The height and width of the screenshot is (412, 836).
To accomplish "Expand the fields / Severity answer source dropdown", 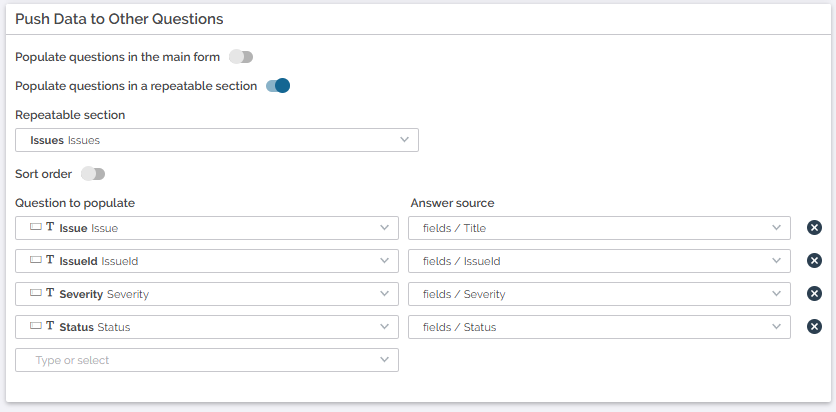I will pos(599,294).
